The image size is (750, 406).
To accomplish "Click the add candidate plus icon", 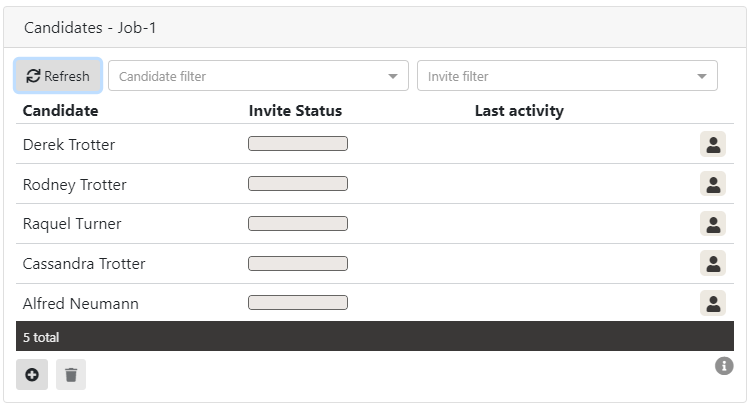I will (x=32, y=375).
